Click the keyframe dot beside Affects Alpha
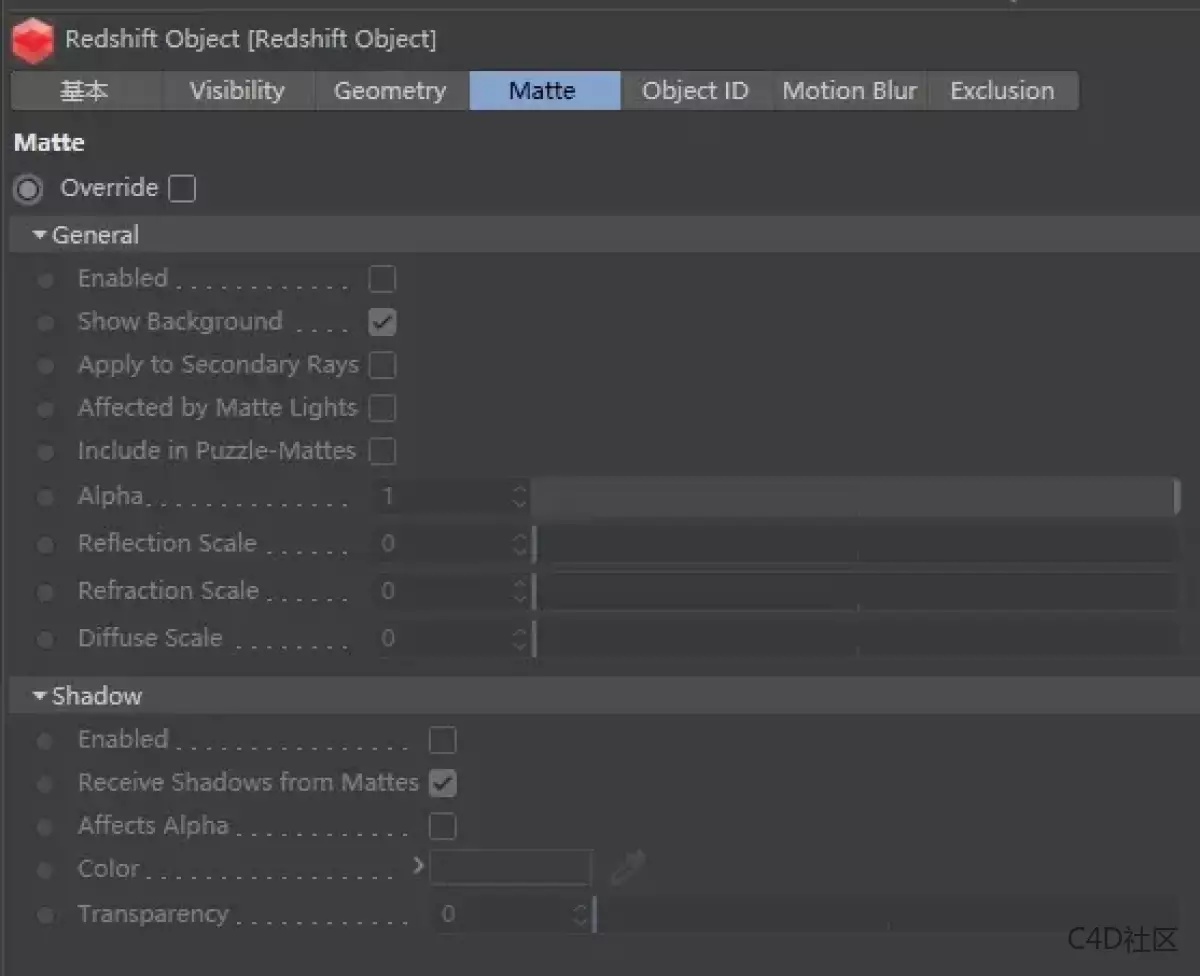This screenshot has width=1200, height=976. pyautogui.click(x=45, y=827)
